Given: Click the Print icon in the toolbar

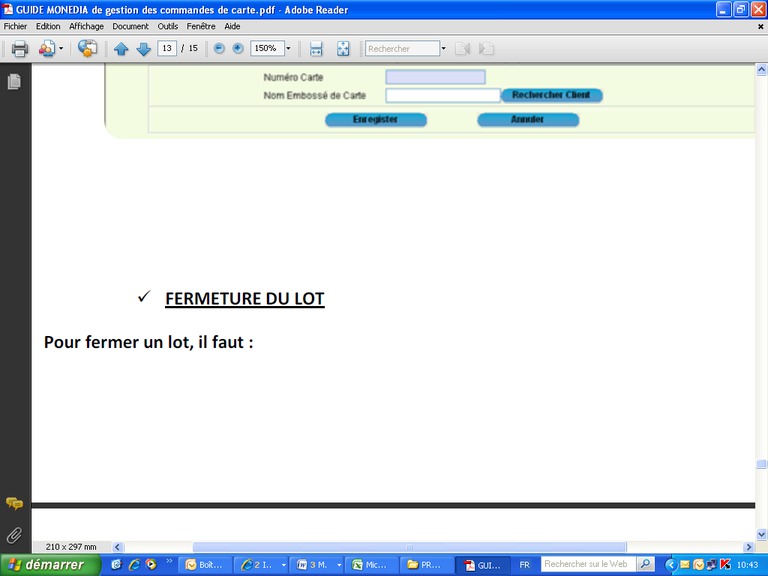Looking at the screenshot, I should (x=19, y=48).
